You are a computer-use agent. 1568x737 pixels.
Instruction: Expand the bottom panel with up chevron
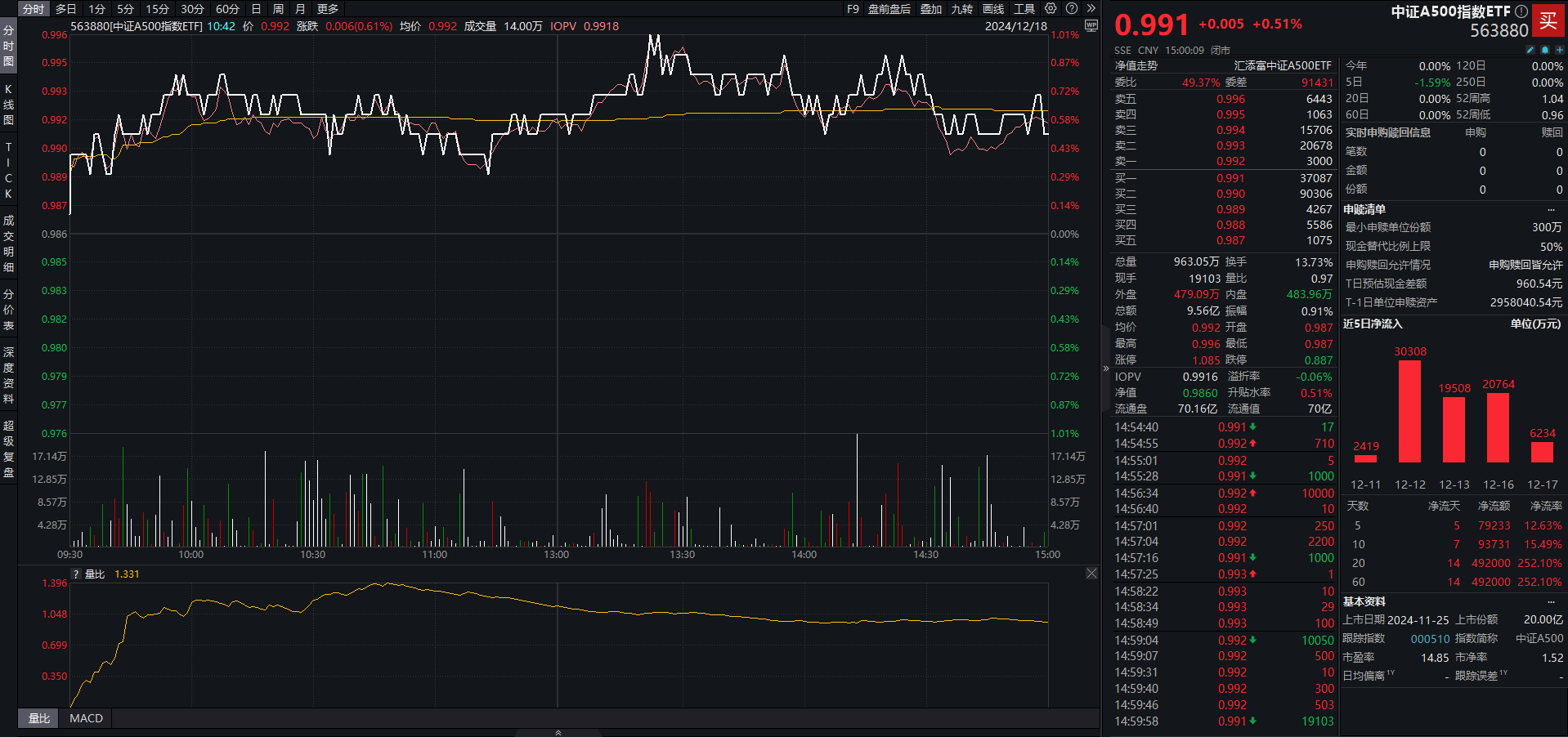(558, 732)
